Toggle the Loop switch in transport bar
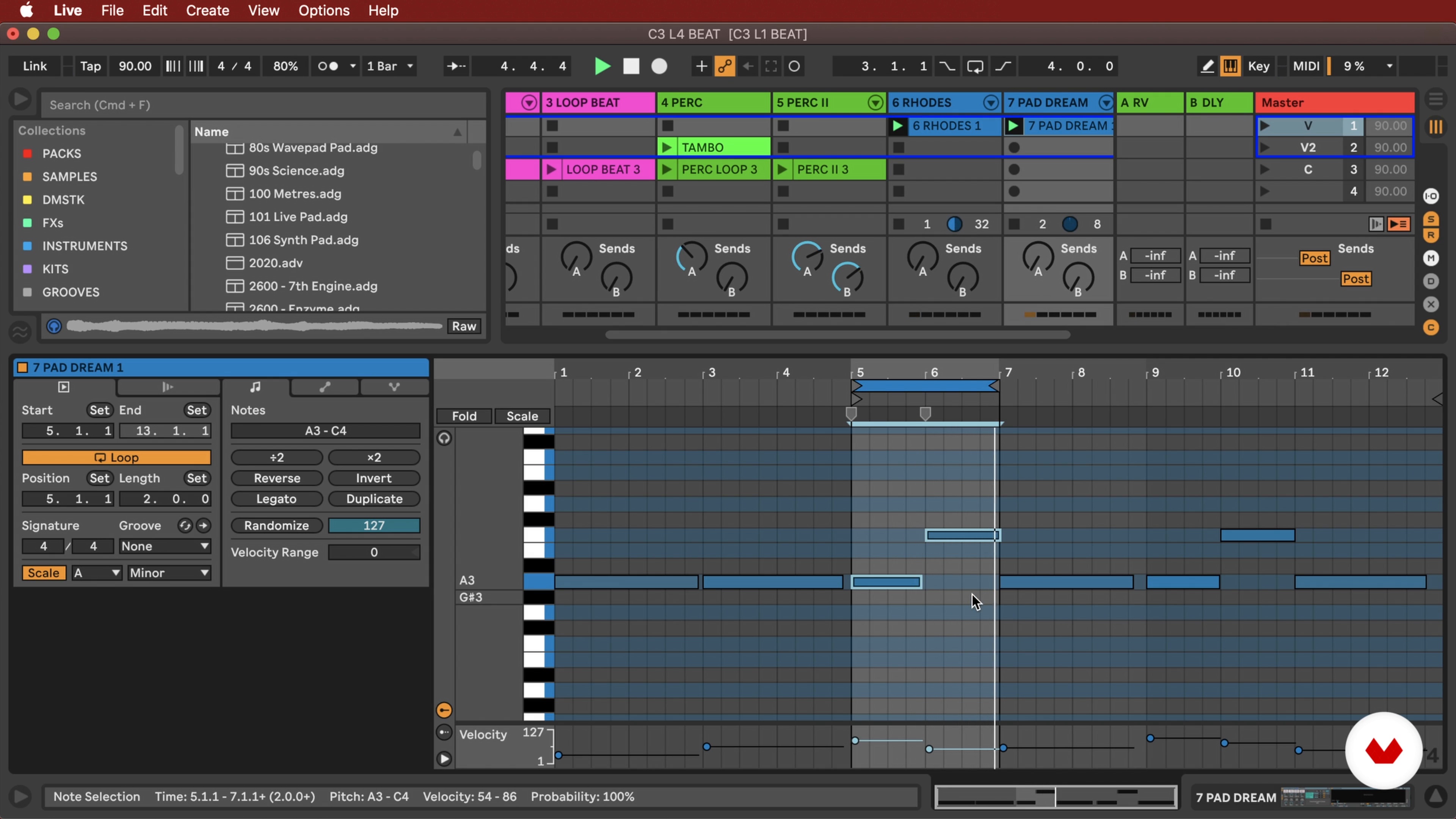This screenshot has width=1456, height=819. pos(975,66)
